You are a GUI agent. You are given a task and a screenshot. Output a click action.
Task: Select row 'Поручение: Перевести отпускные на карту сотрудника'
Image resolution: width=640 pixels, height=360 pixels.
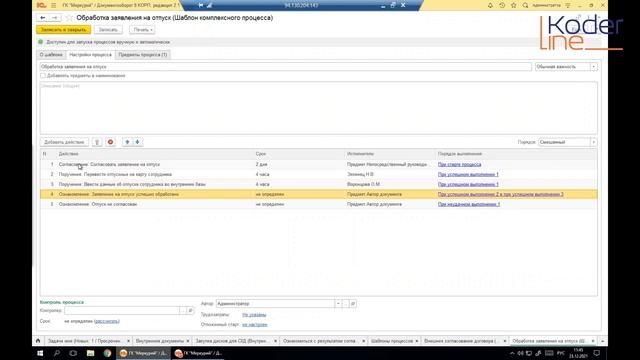tap(318, 174)
